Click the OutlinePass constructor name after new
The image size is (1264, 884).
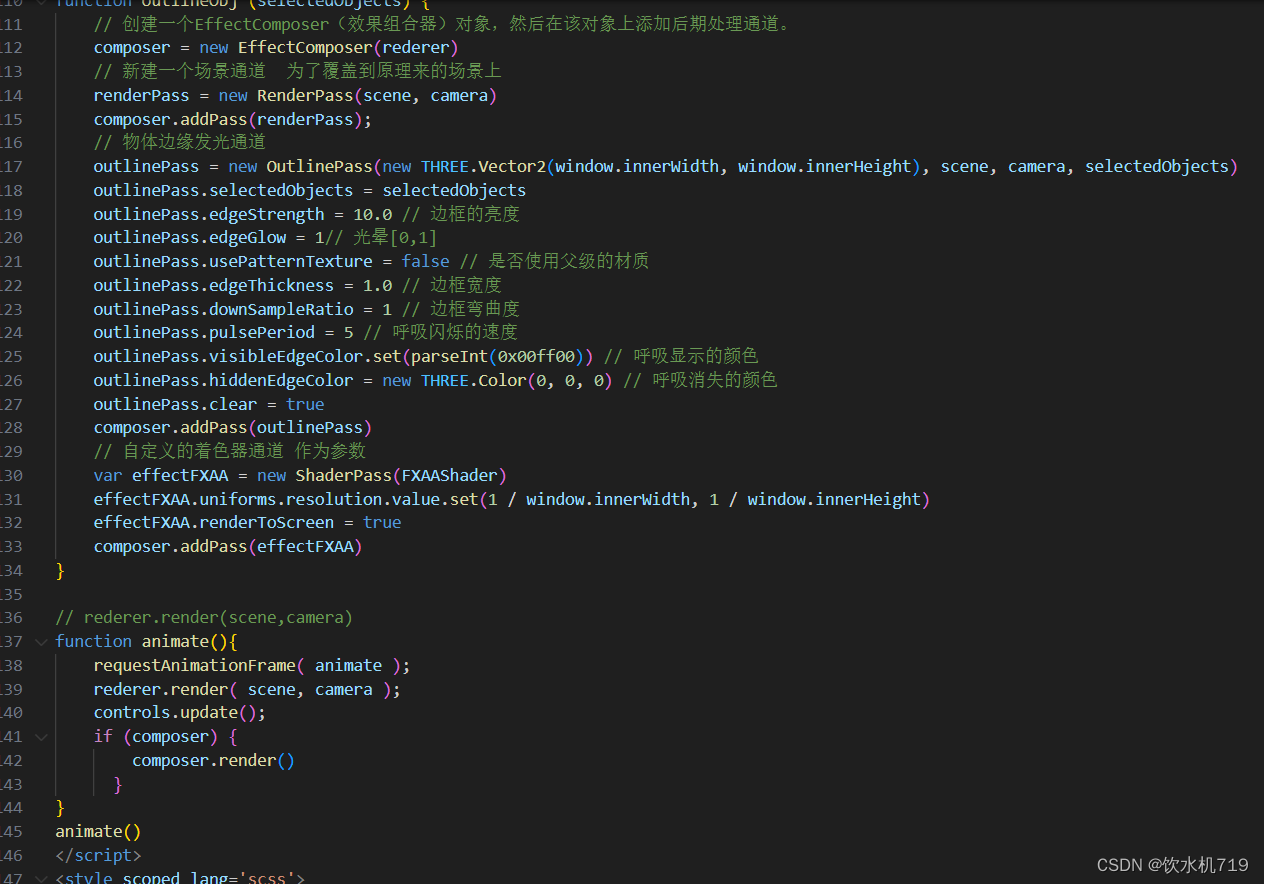(x=319, y=166)
